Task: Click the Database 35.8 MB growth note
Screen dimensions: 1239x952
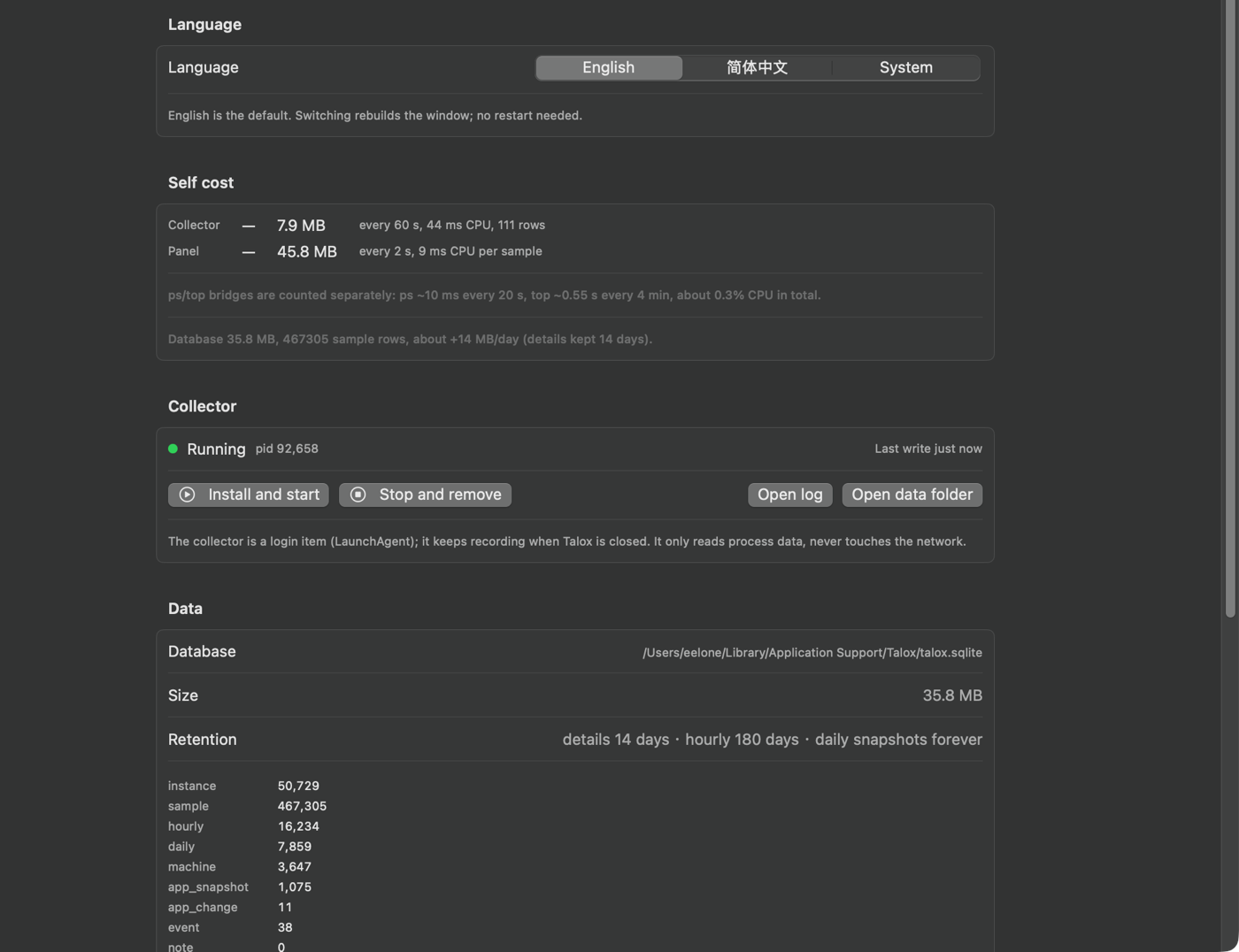Action: tap(410, 340)
